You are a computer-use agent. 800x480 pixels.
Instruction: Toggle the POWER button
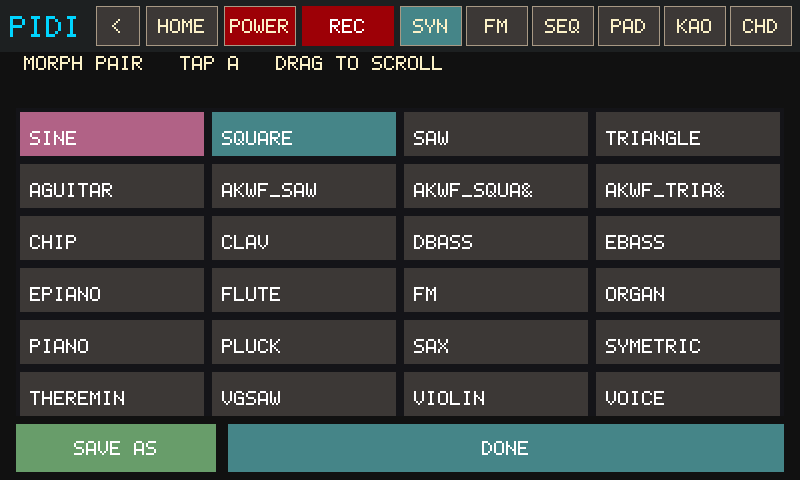click(260, 26)
